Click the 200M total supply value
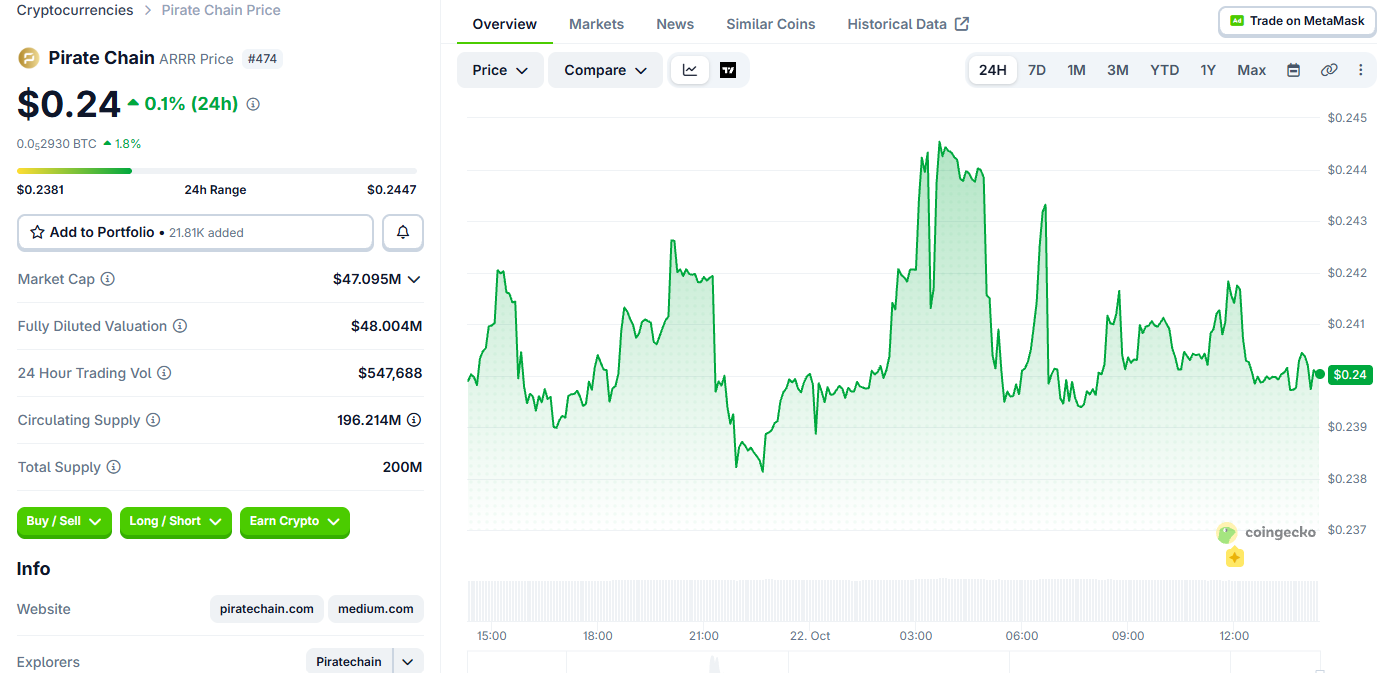1386x673 pixels. coord(402,467)
